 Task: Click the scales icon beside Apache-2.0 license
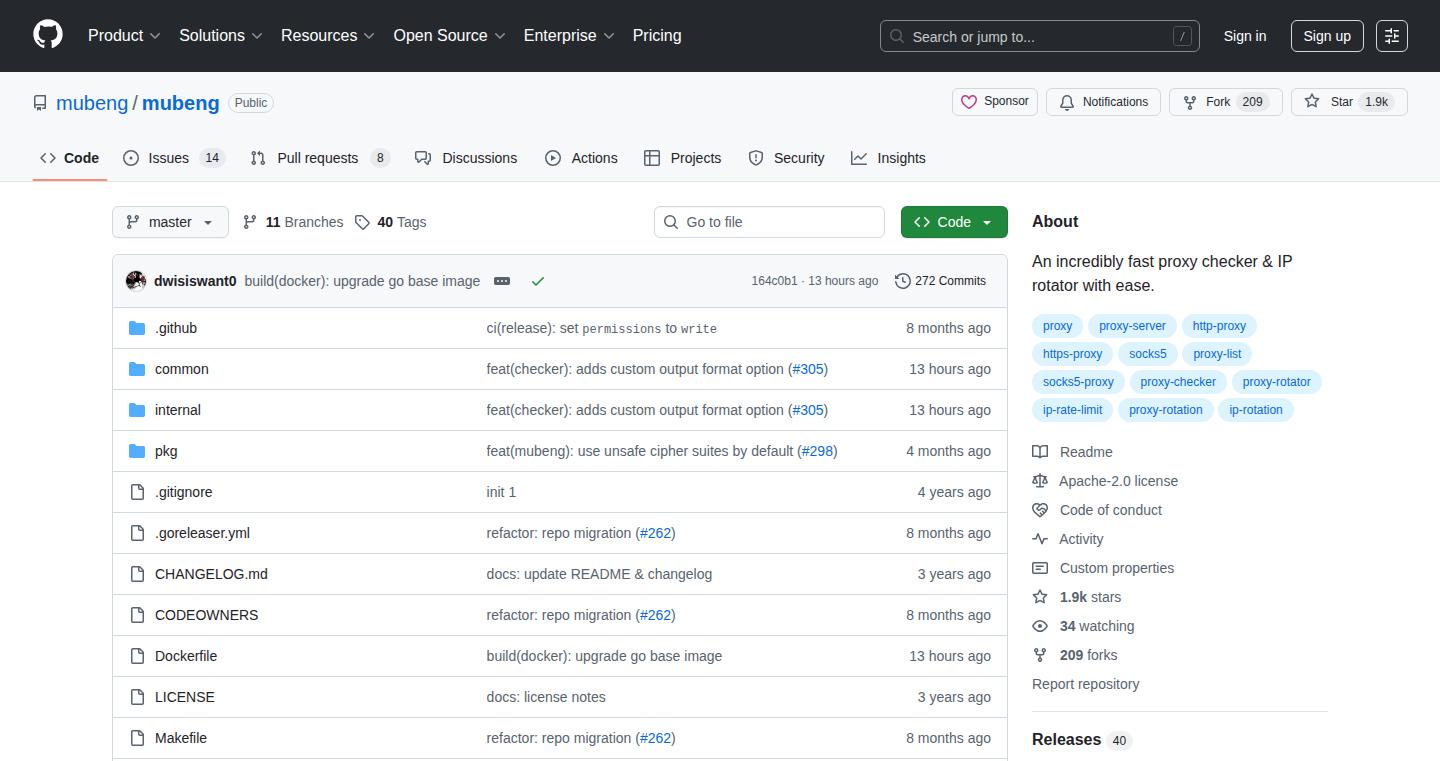pyautogui.click(x=1040, y=481)
